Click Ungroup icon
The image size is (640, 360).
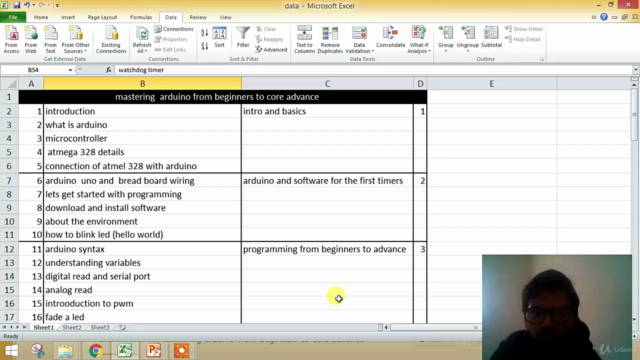(x=468, y=34)
